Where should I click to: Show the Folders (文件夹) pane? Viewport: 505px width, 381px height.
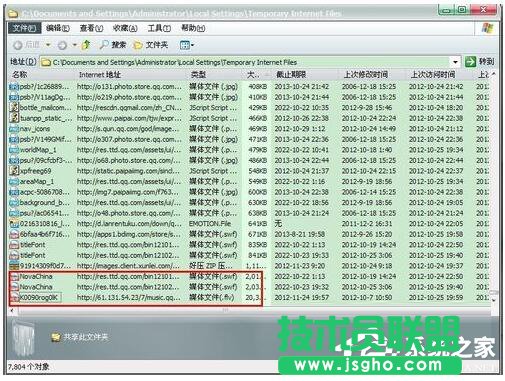tap(150, 45)
